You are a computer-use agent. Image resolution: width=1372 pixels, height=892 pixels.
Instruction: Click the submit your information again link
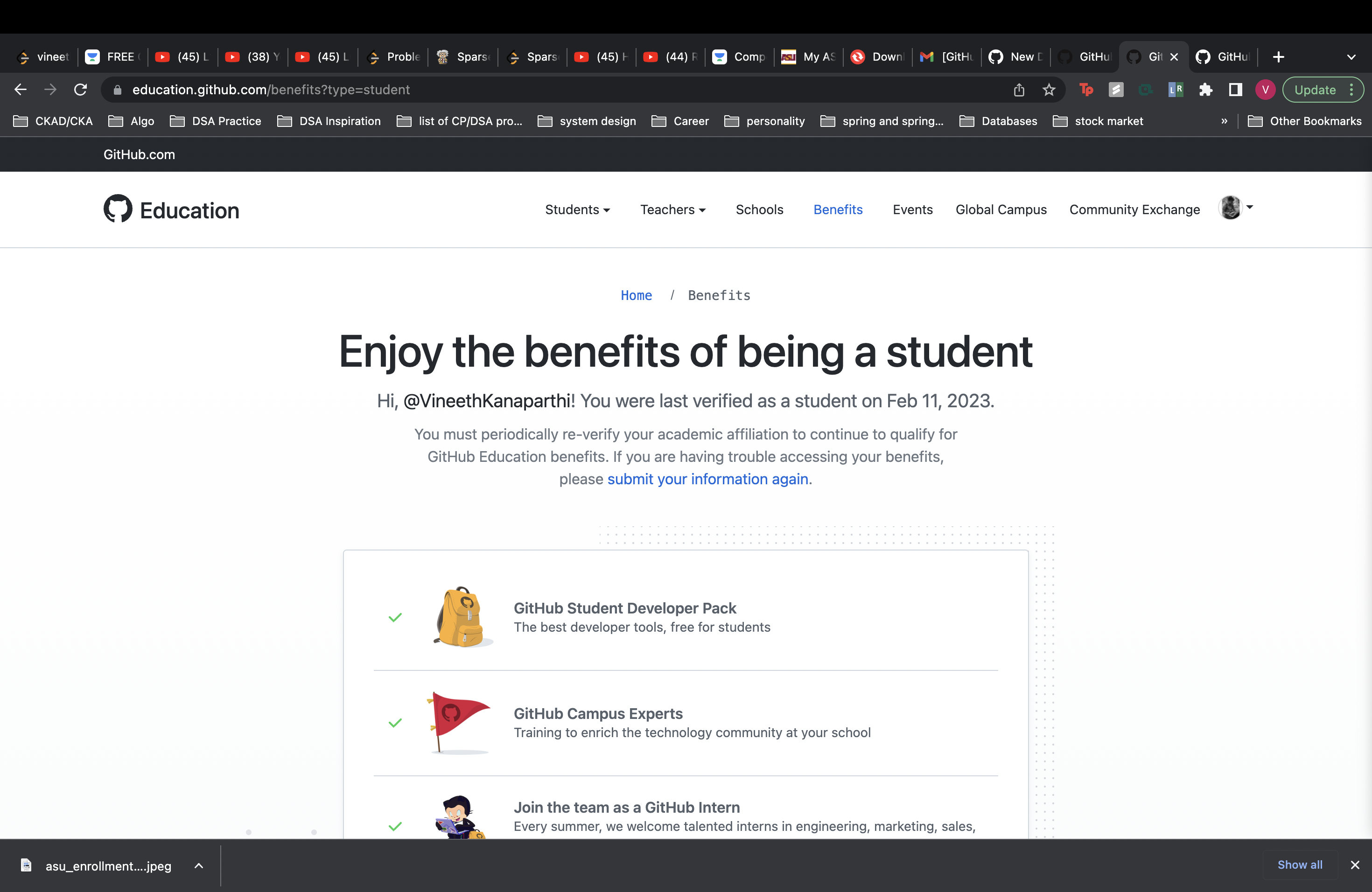pyautogui.click(x=708, y=479)
